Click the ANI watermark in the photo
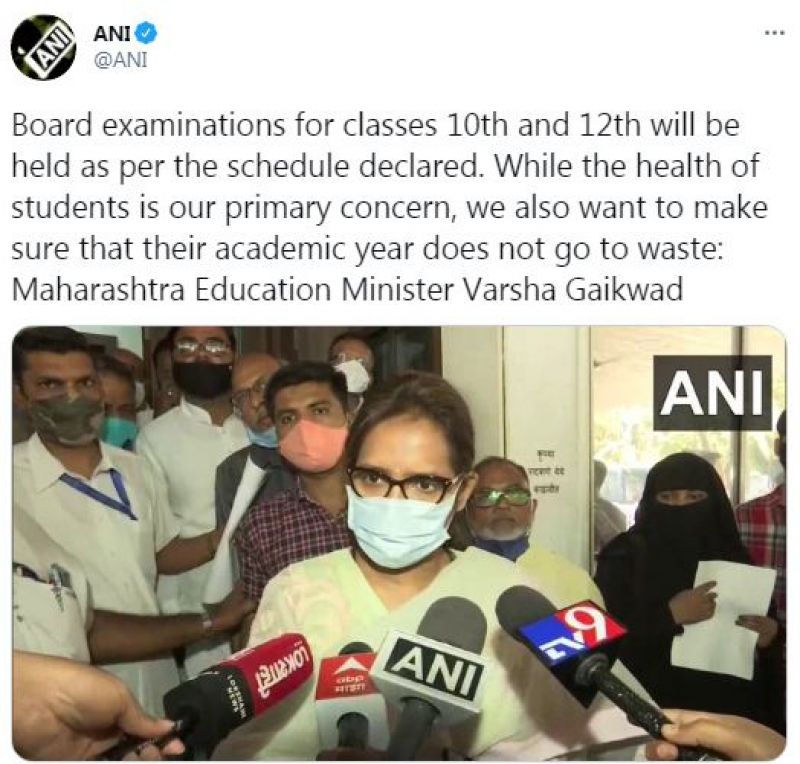This screenshot has width=800, height=764. pos(712,393)
